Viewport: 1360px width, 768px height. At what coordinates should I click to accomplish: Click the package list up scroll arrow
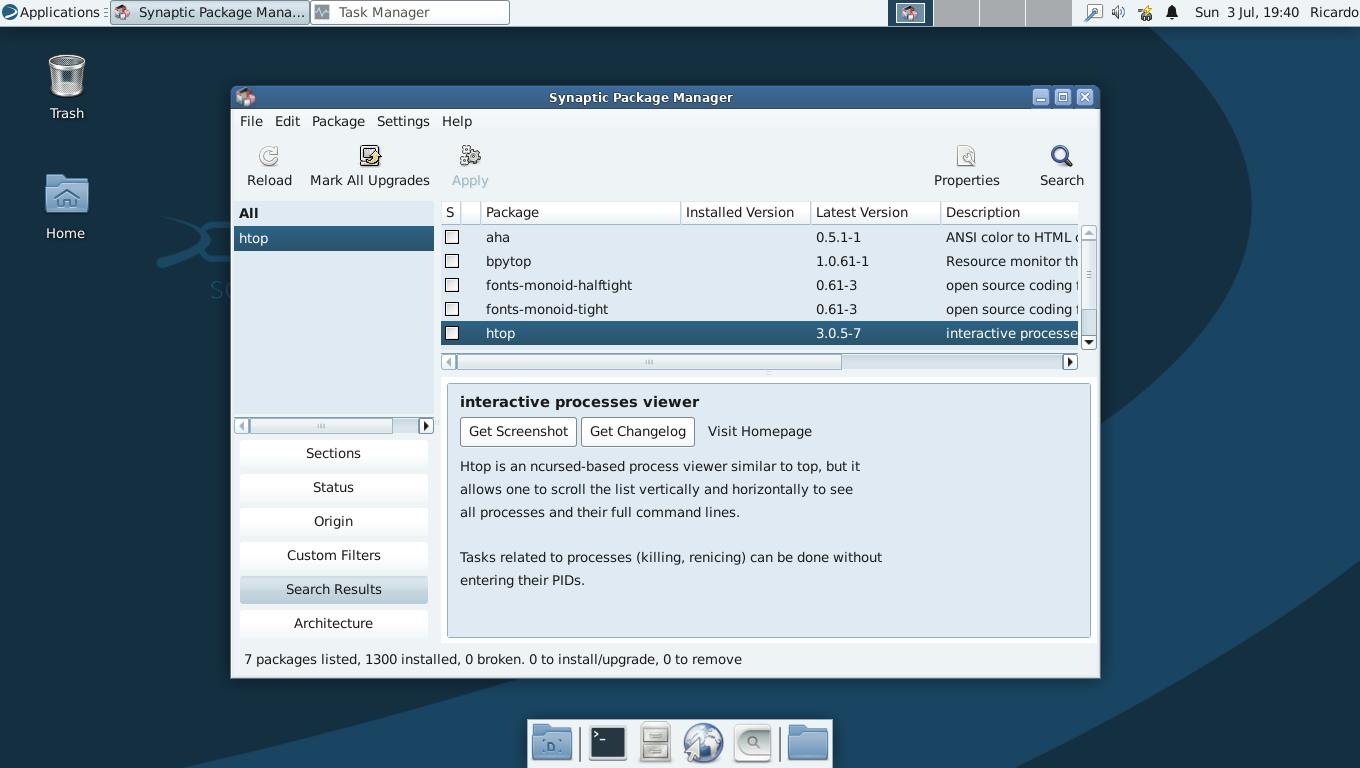click(1089, 232)
